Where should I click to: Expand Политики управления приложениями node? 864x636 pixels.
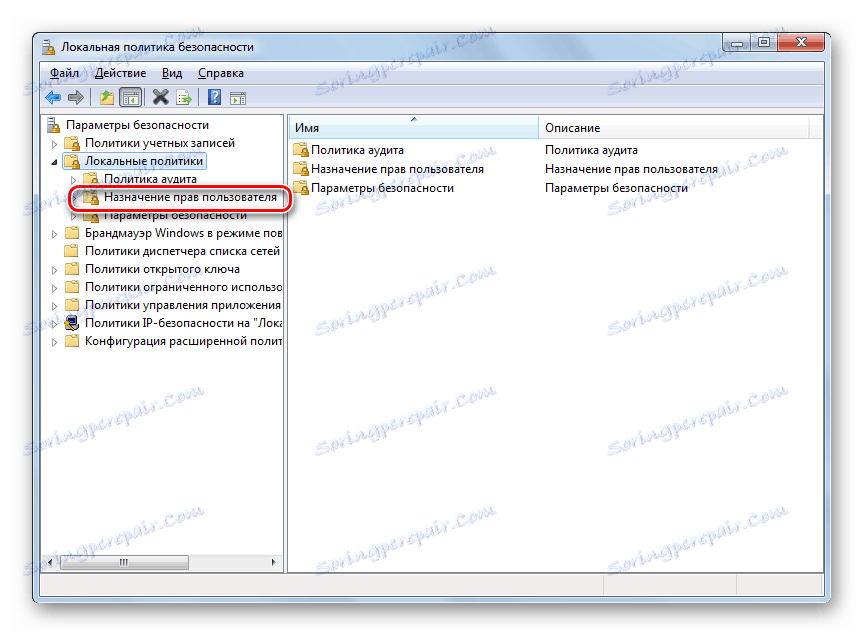coord(54,306)
